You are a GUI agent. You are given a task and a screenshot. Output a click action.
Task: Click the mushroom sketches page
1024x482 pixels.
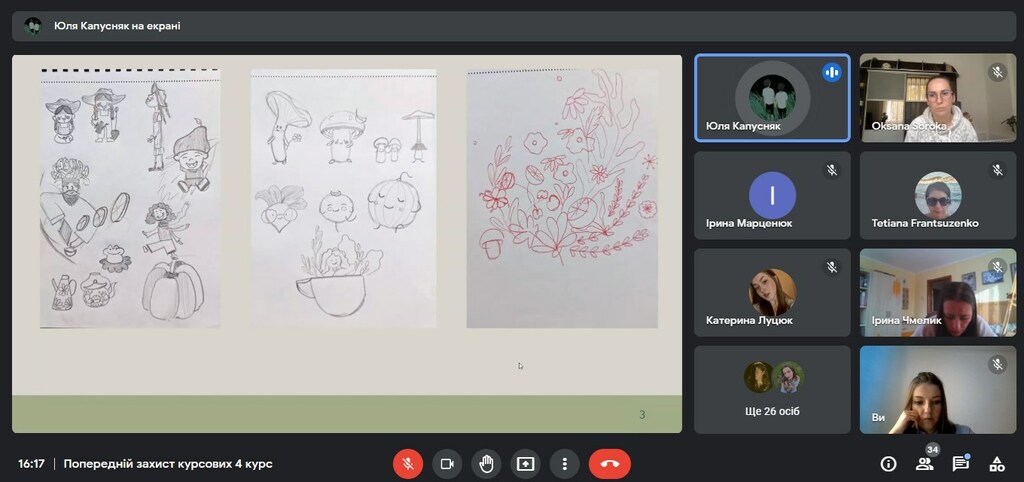[344, 198]
